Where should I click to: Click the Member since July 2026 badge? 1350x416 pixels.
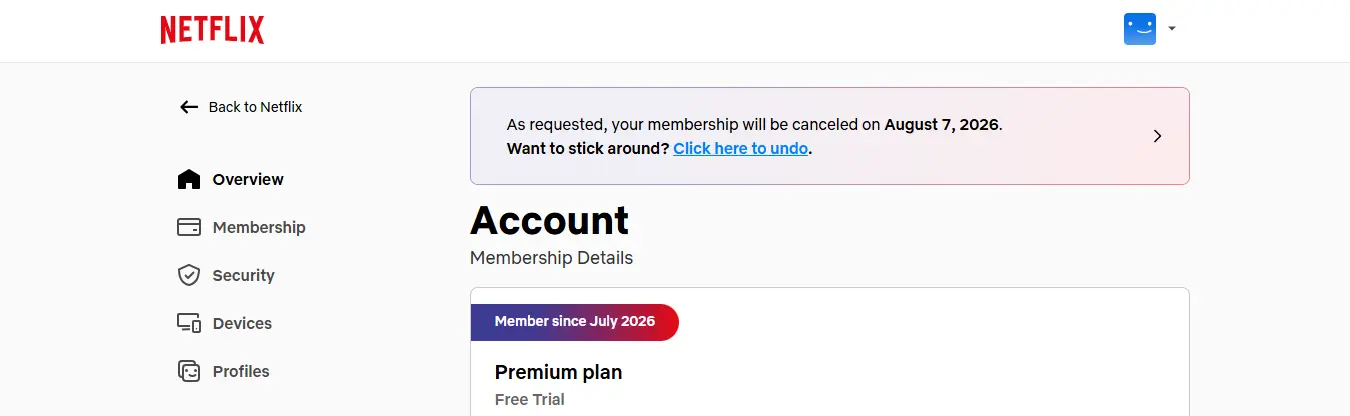tap(575, 321)
